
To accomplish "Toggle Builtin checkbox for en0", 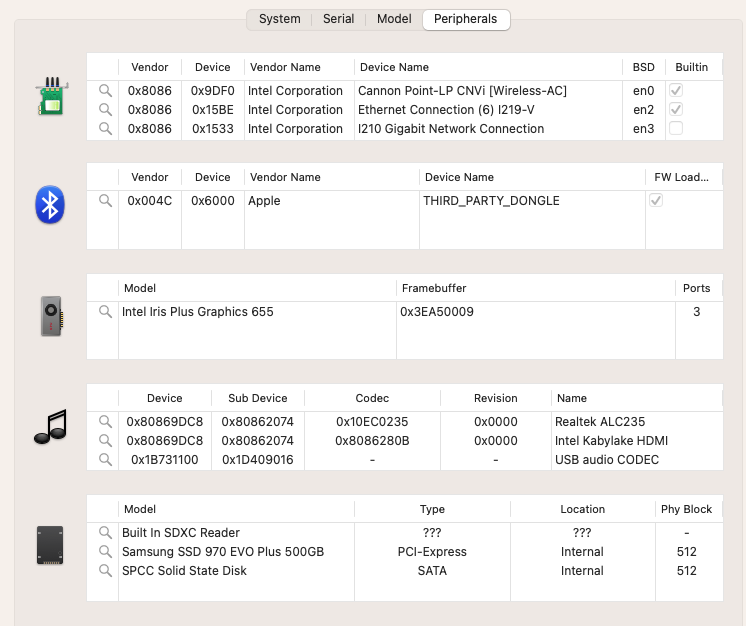I will point(676,90).
